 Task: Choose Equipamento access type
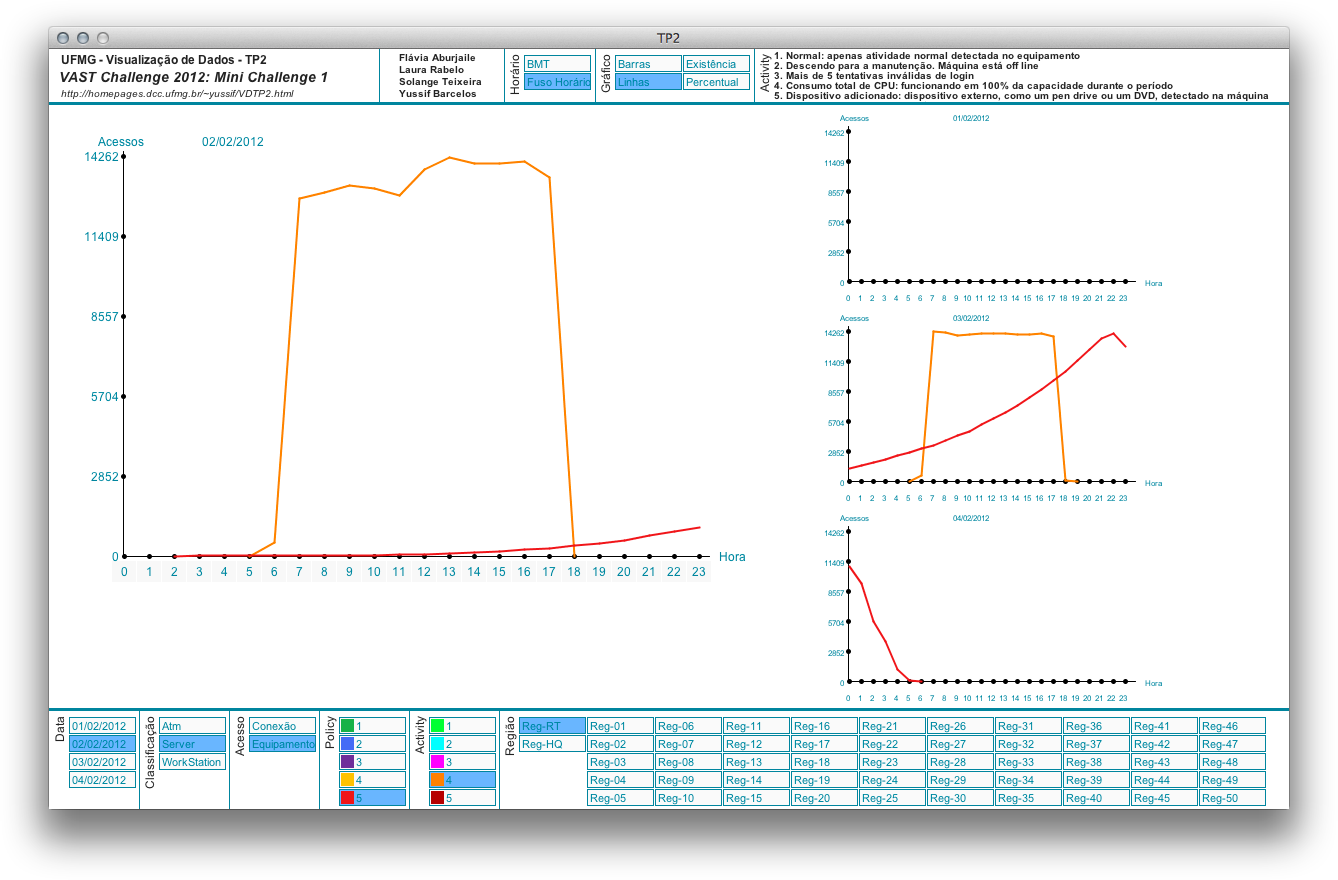click(x=282, y=744)
